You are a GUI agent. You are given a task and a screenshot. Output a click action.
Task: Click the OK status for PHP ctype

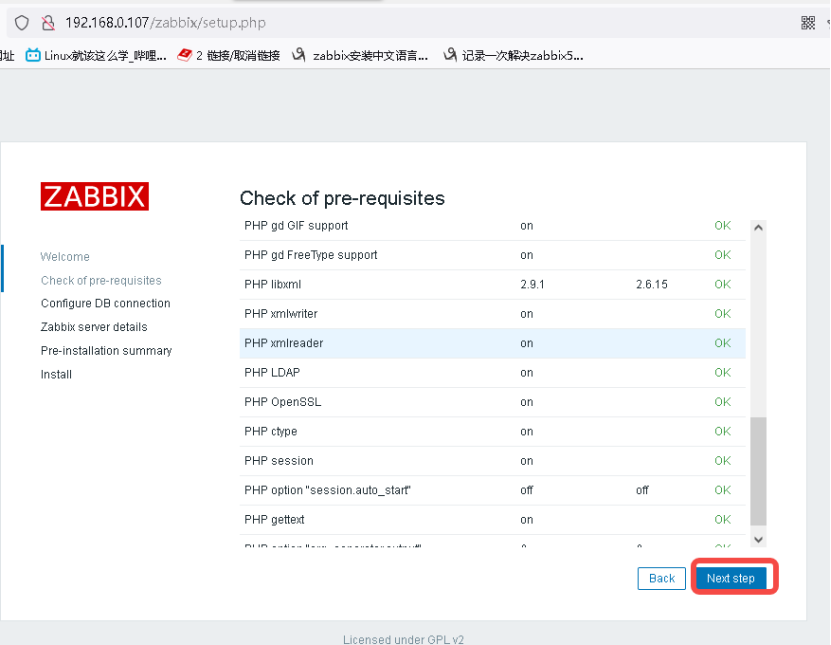click(x=723, y=431)
